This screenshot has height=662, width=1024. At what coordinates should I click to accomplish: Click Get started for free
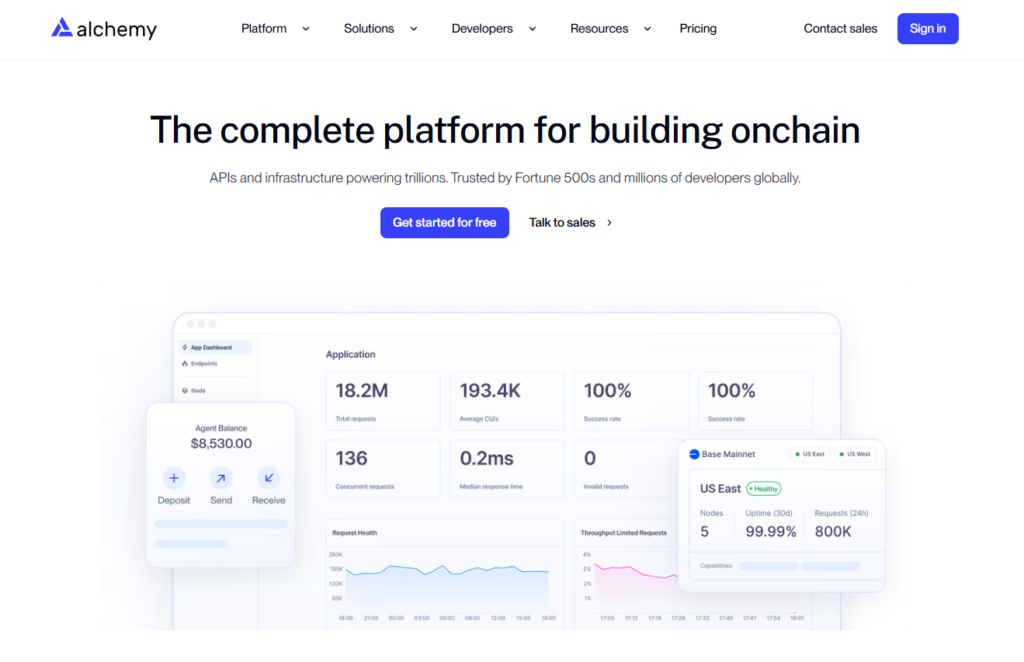444,223
